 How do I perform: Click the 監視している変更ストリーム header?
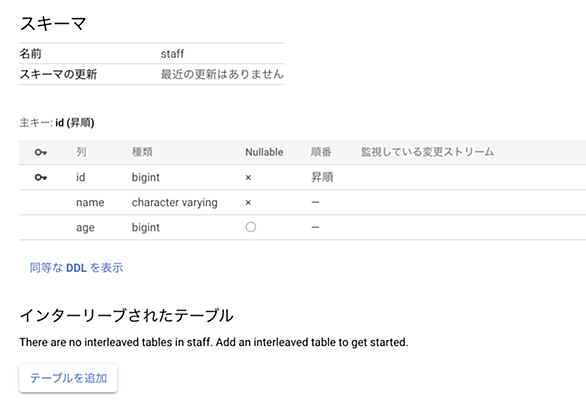(427, 152)
